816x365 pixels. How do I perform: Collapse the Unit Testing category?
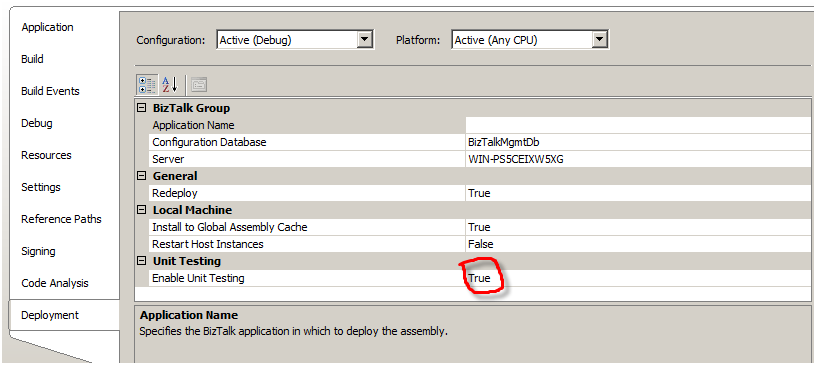(140, 261)
